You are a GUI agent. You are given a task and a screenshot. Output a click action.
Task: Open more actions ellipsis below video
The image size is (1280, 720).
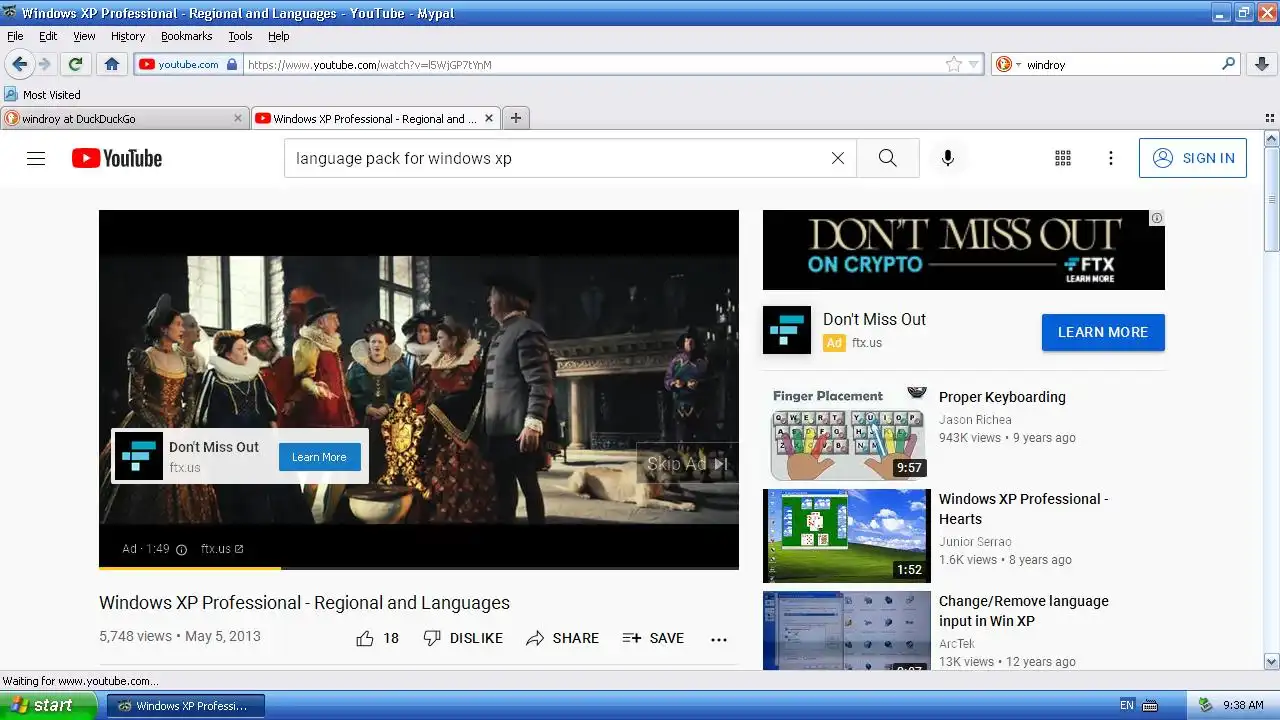pos(719,639)
